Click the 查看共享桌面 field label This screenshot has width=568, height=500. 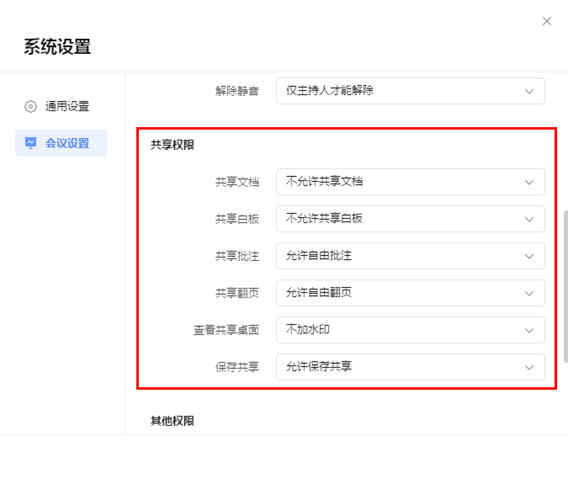click(x=226, y=330)
